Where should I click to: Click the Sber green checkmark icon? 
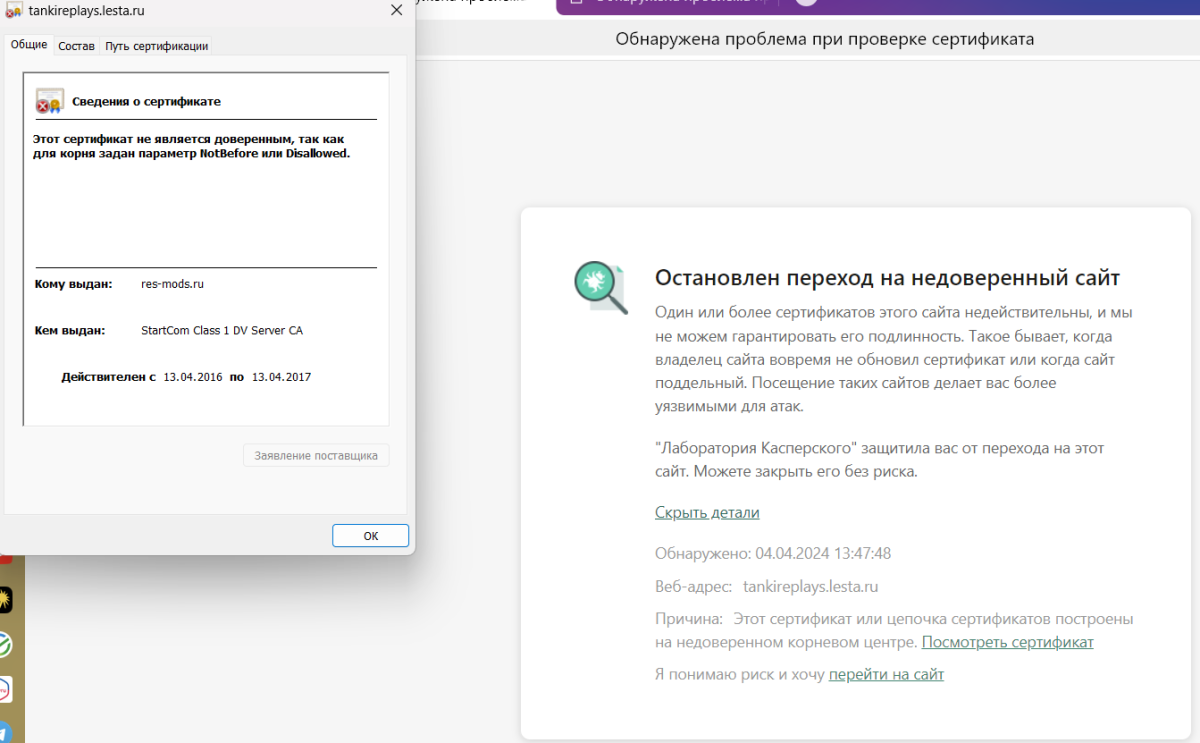coord(4,645)
